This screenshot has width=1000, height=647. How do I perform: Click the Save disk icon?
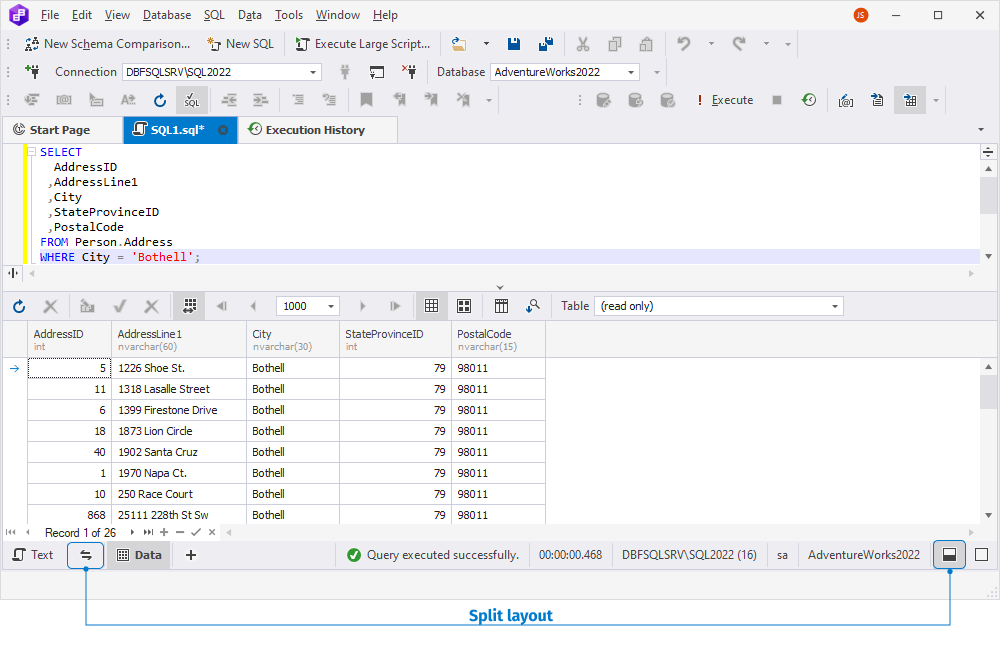pos(513,44)
